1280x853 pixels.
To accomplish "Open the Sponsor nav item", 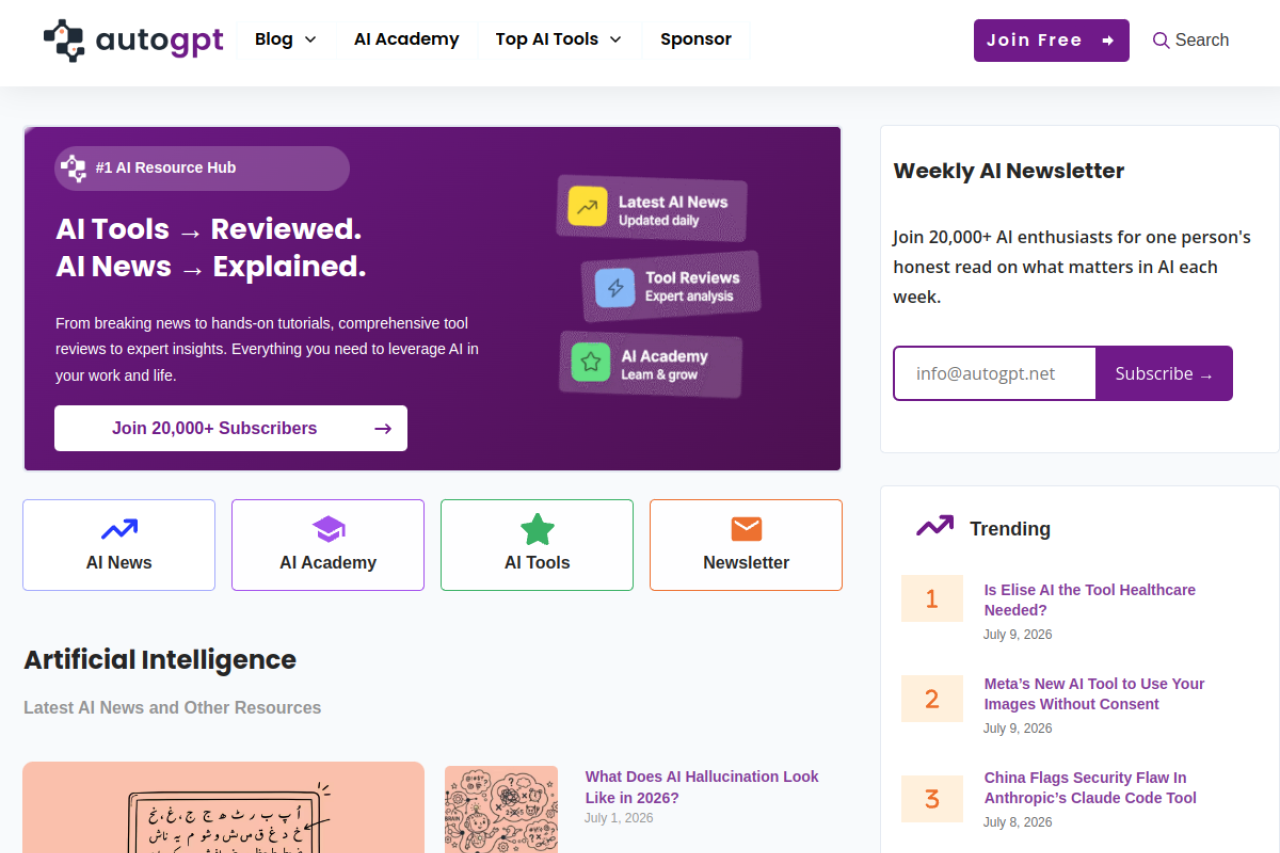I will click(696, 39).
